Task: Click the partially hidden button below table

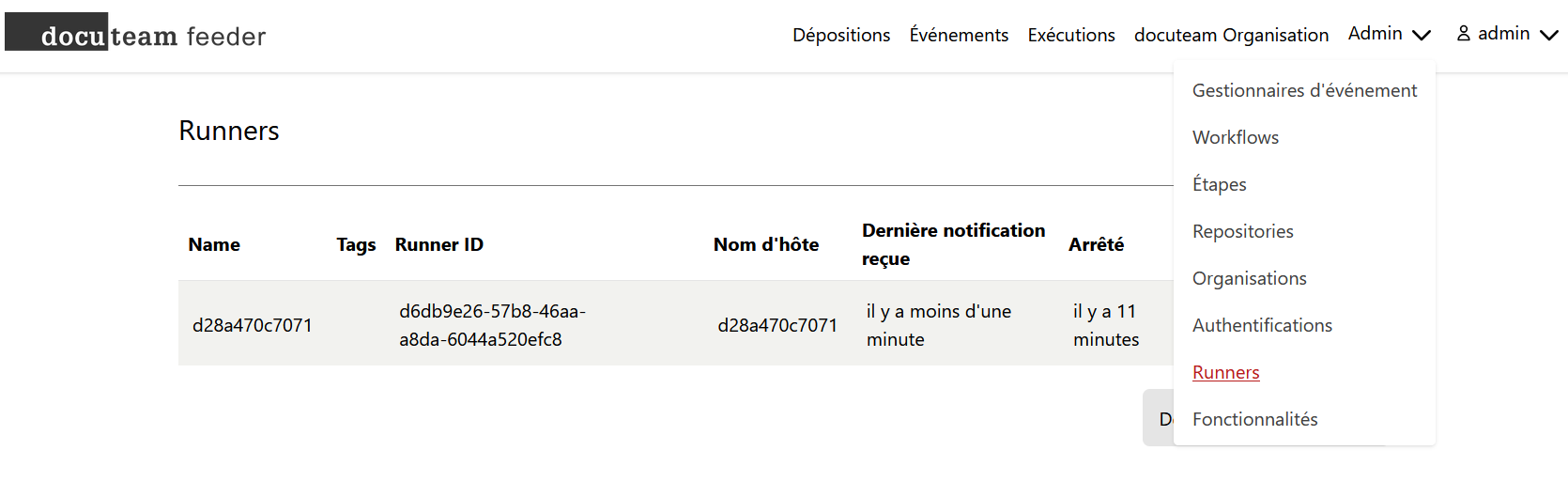Action: coord(1158,418)
